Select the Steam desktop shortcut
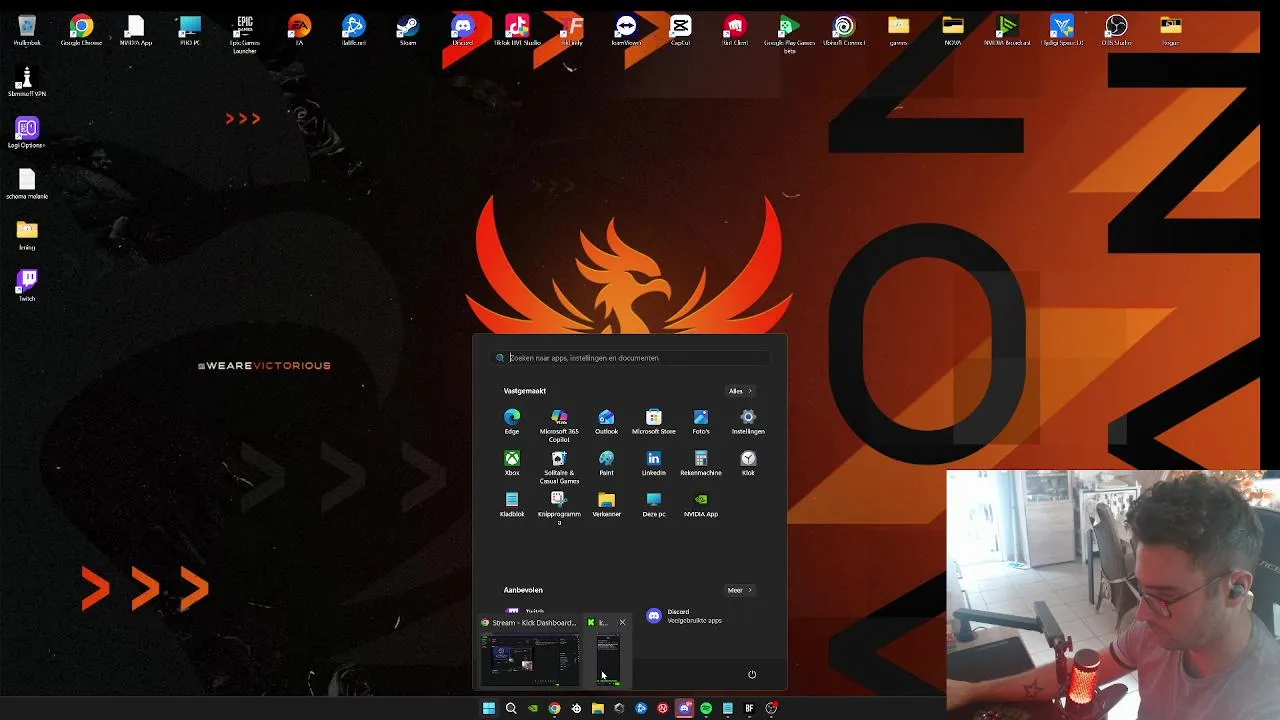This screenshot has height=720, width=1280. [408, 30]
